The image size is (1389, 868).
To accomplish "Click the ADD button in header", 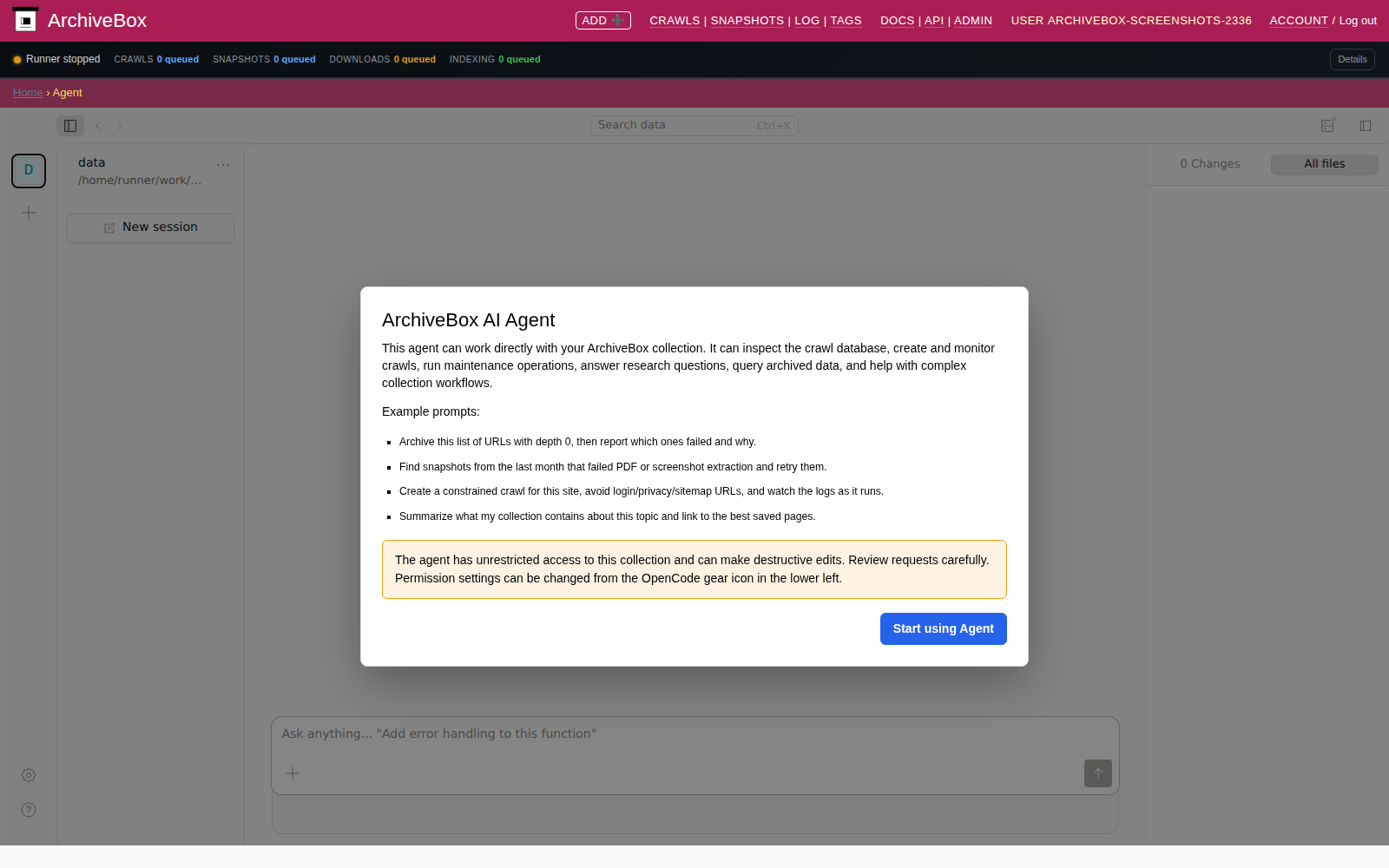I will tap(603, 20).
